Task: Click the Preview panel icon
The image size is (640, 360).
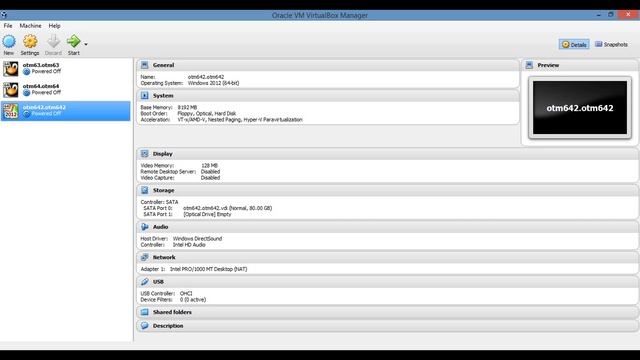Action: tap(529, 65)
